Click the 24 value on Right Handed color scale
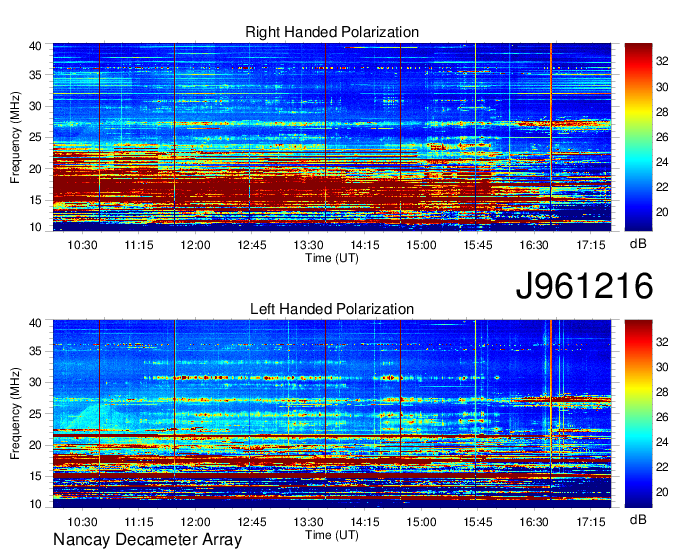The width and height of the screenshot is (680, 552). [x=662, y=162]
